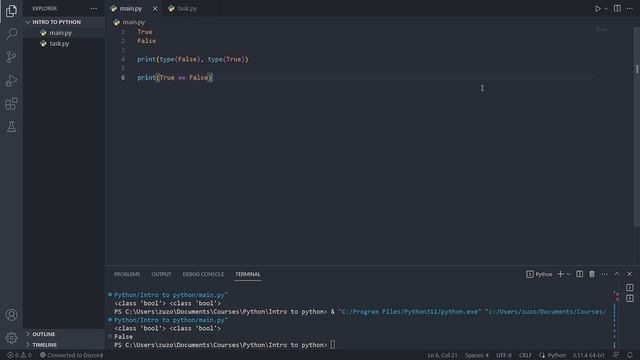Open the Run and Debug view
The image size is (640, 360).
point(11,80)
